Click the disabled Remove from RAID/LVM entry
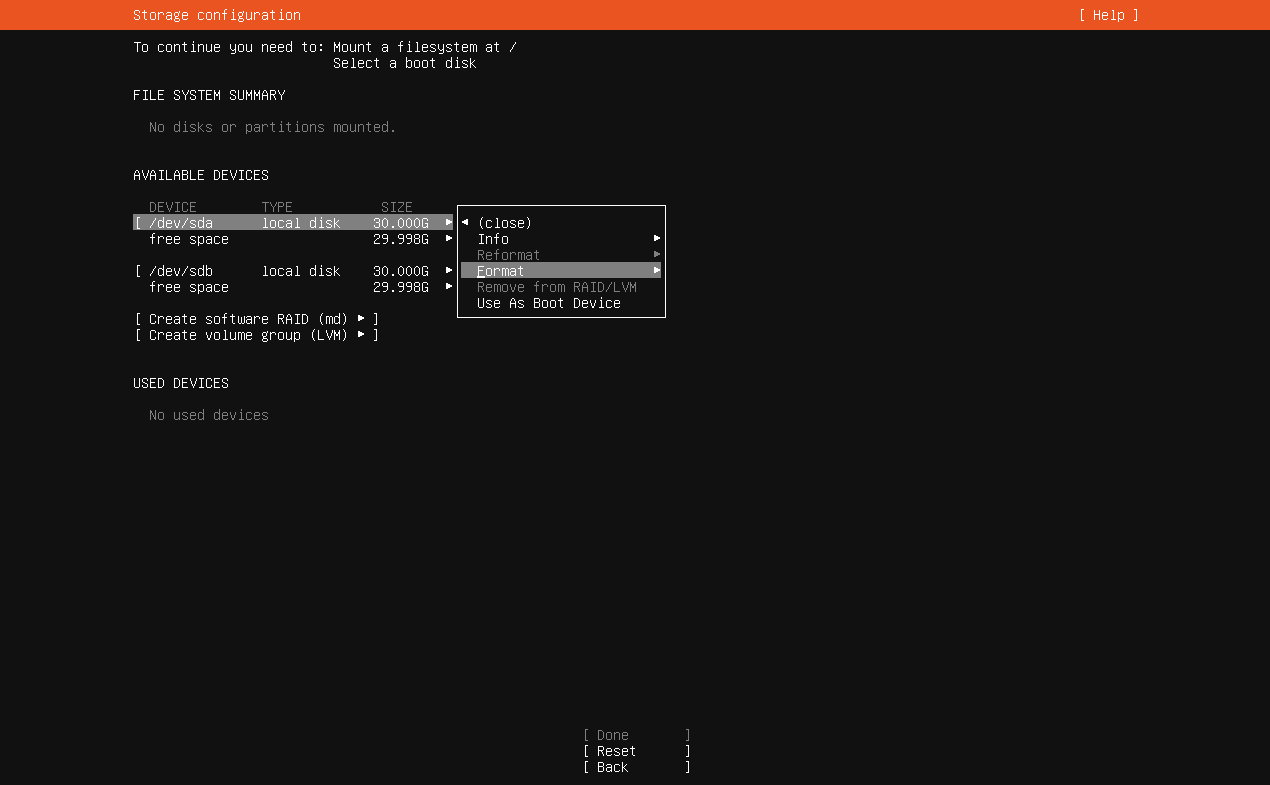 point(556,287)
